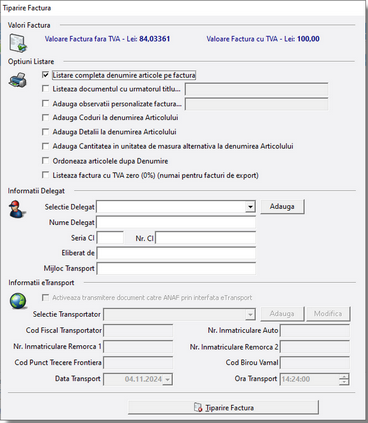Enable Listeaza documentul cu urmatorul titlu checkbox

coord(45,89)
